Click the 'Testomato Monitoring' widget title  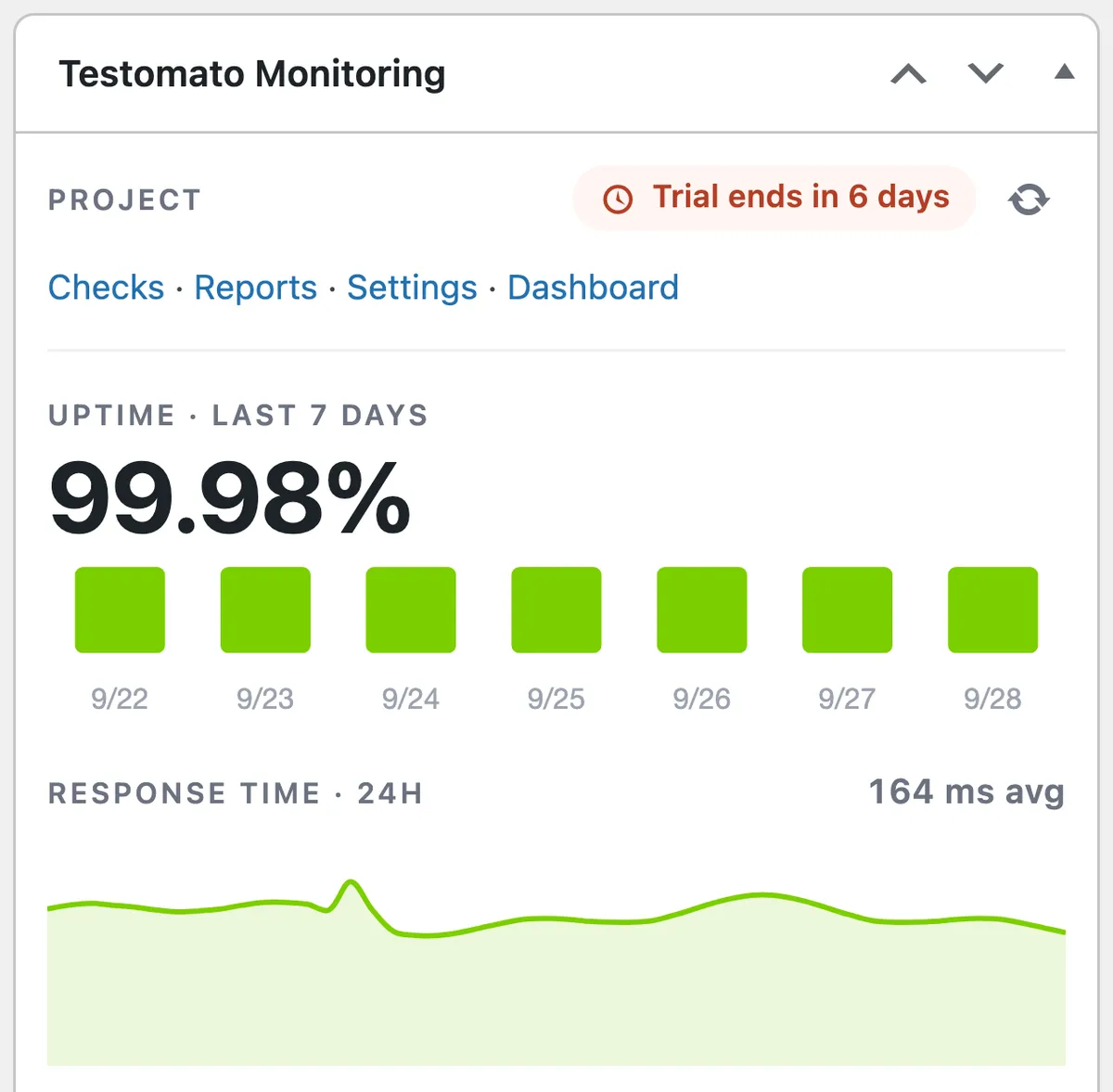[252, 74]
